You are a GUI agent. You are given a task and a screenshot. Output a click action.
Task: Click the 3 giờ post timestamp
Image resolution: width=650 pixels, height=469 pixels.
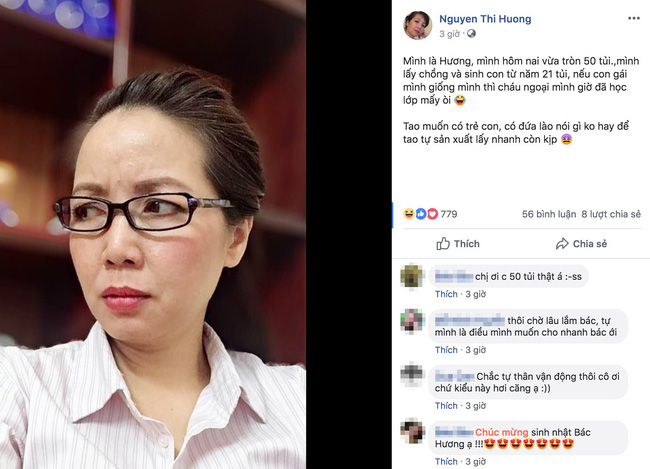tap(449, 34)
